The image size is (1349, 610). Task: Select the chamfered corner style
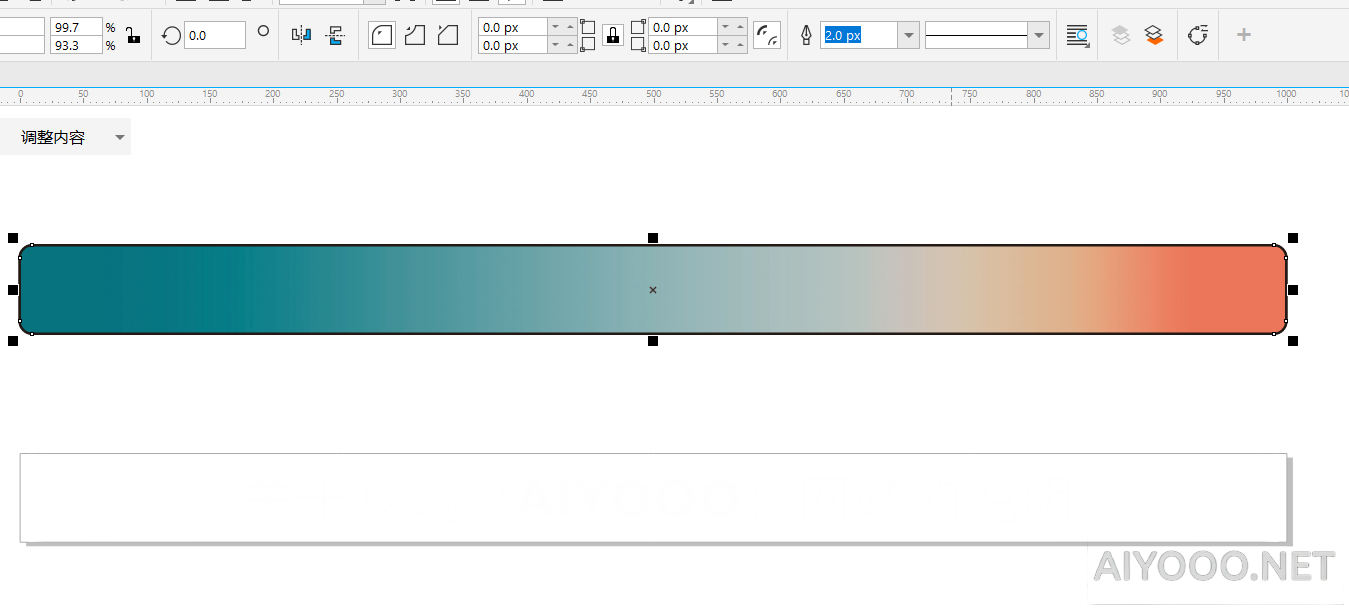[448, 35]
